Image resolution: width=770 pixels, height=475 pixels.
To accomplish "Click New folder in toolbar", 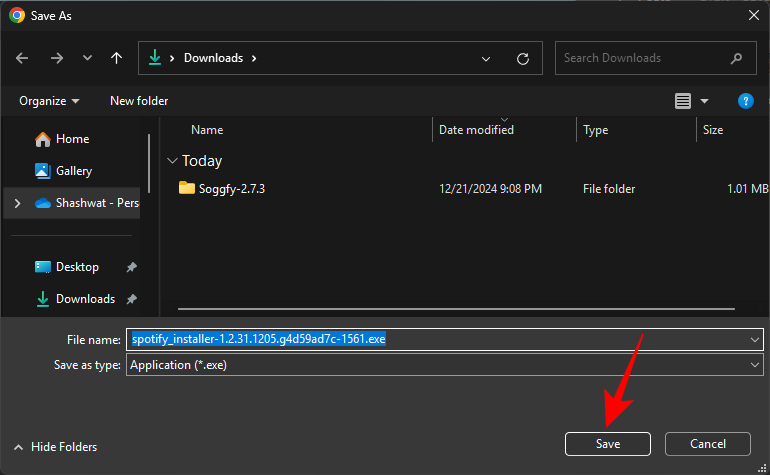I will pyautogui.click(x=139, y=101).
